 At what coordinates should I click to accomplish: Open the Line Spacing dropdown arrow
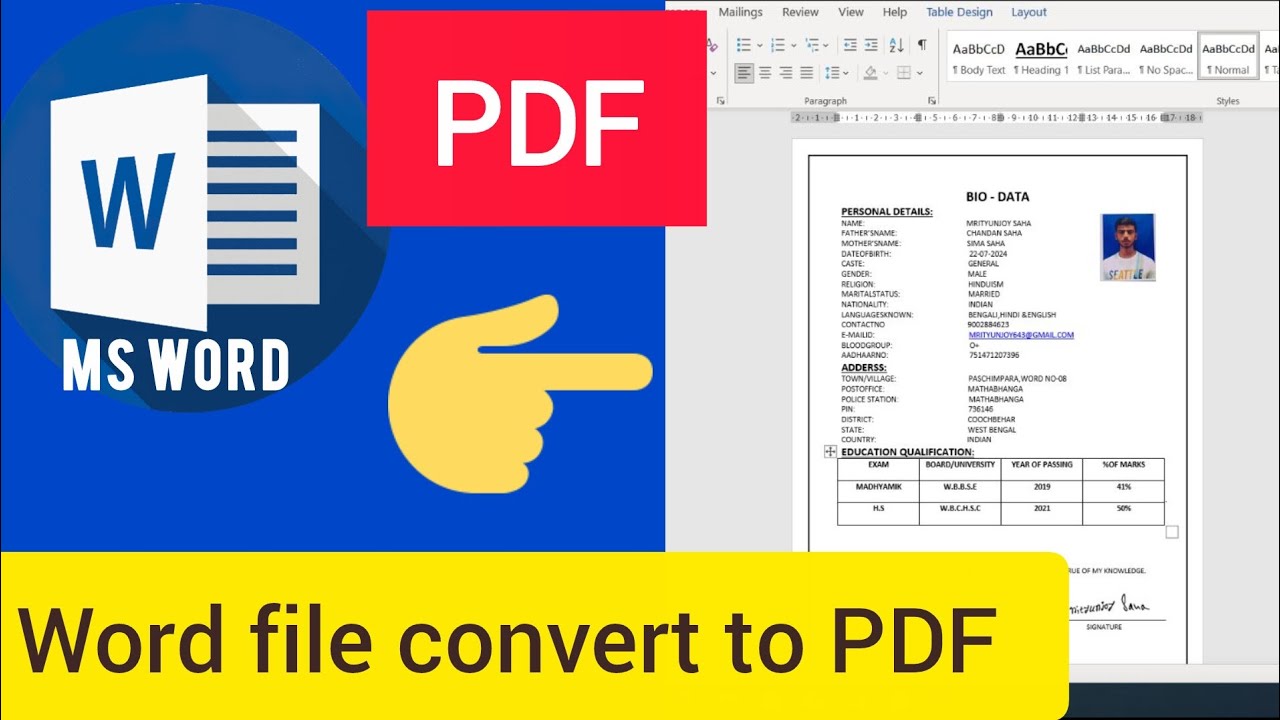[x=846, y=72]
